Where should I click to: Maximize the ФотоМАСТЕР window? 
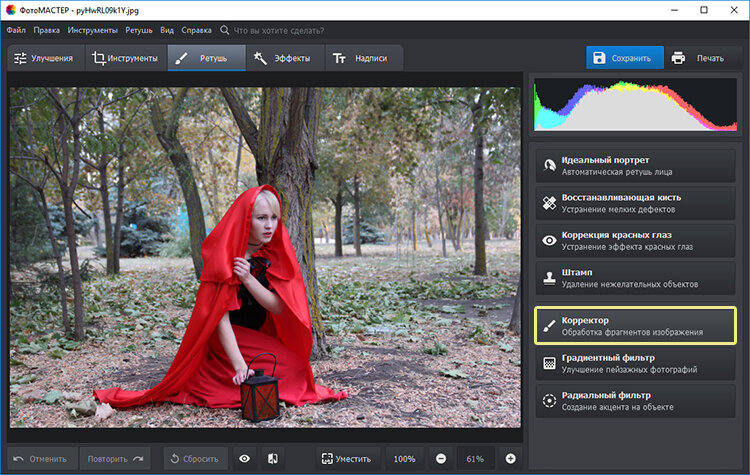coord(704,10)
